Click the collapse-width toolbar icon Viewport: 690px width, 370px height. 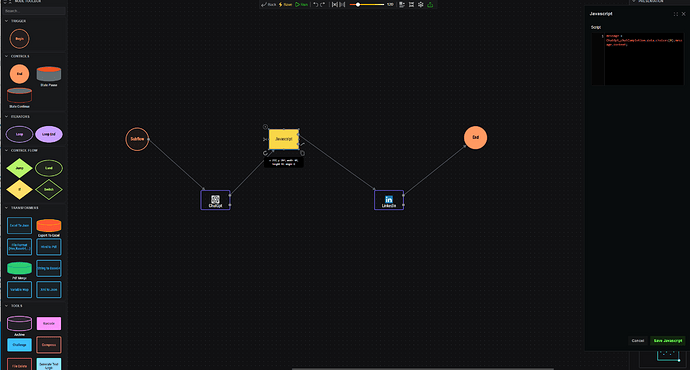pos(342,4)
